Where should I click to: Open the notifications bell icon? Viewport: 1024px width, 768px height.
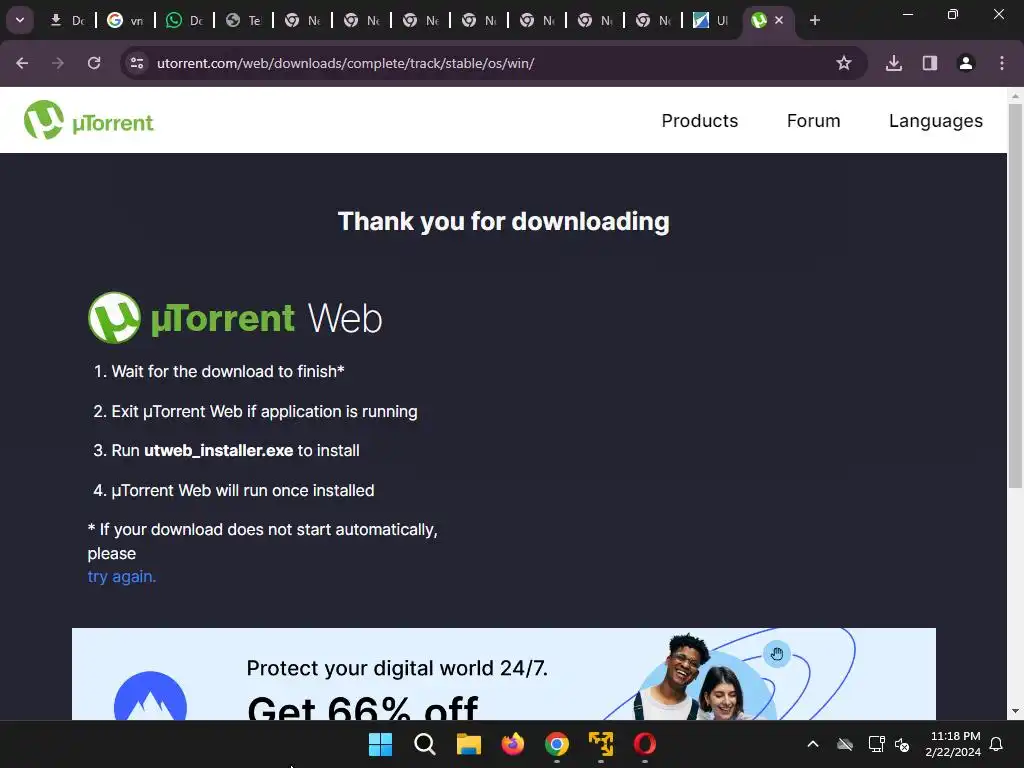(x=997, y=744)
